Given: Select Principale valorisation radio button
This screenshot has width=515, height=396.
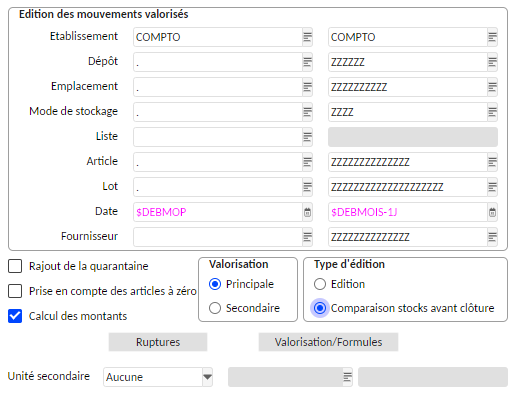Looking at the screenshot, I should point(215,284).
